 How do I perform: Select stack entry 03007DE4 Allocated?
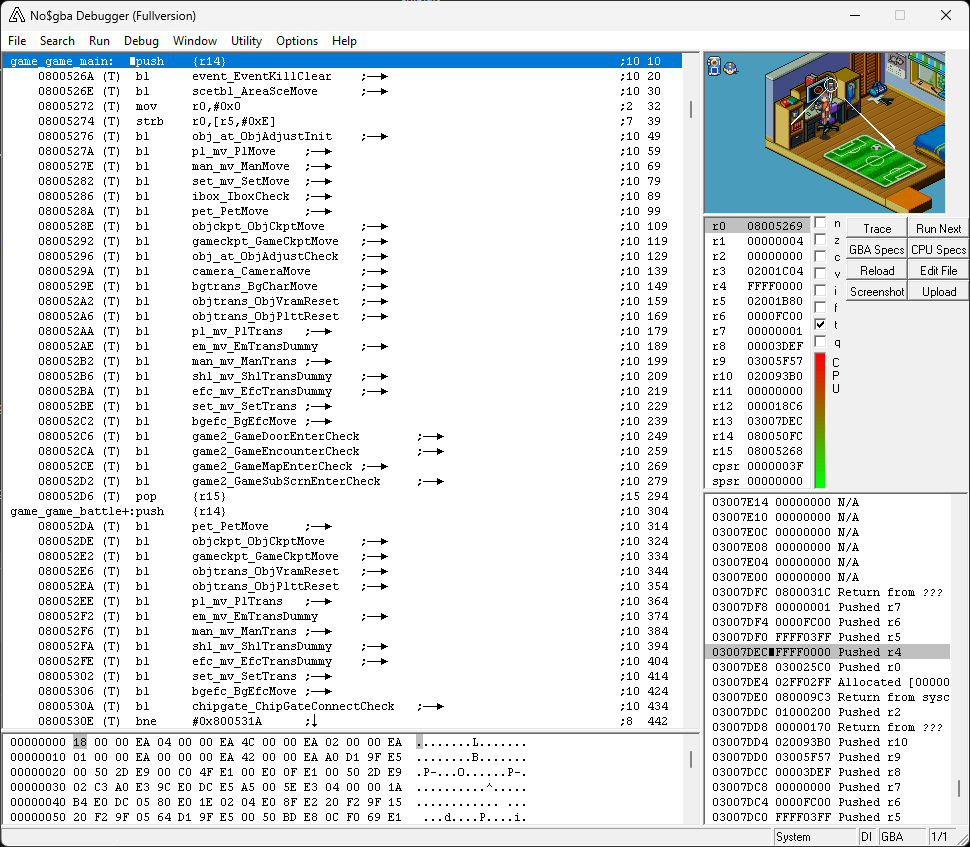828,682
